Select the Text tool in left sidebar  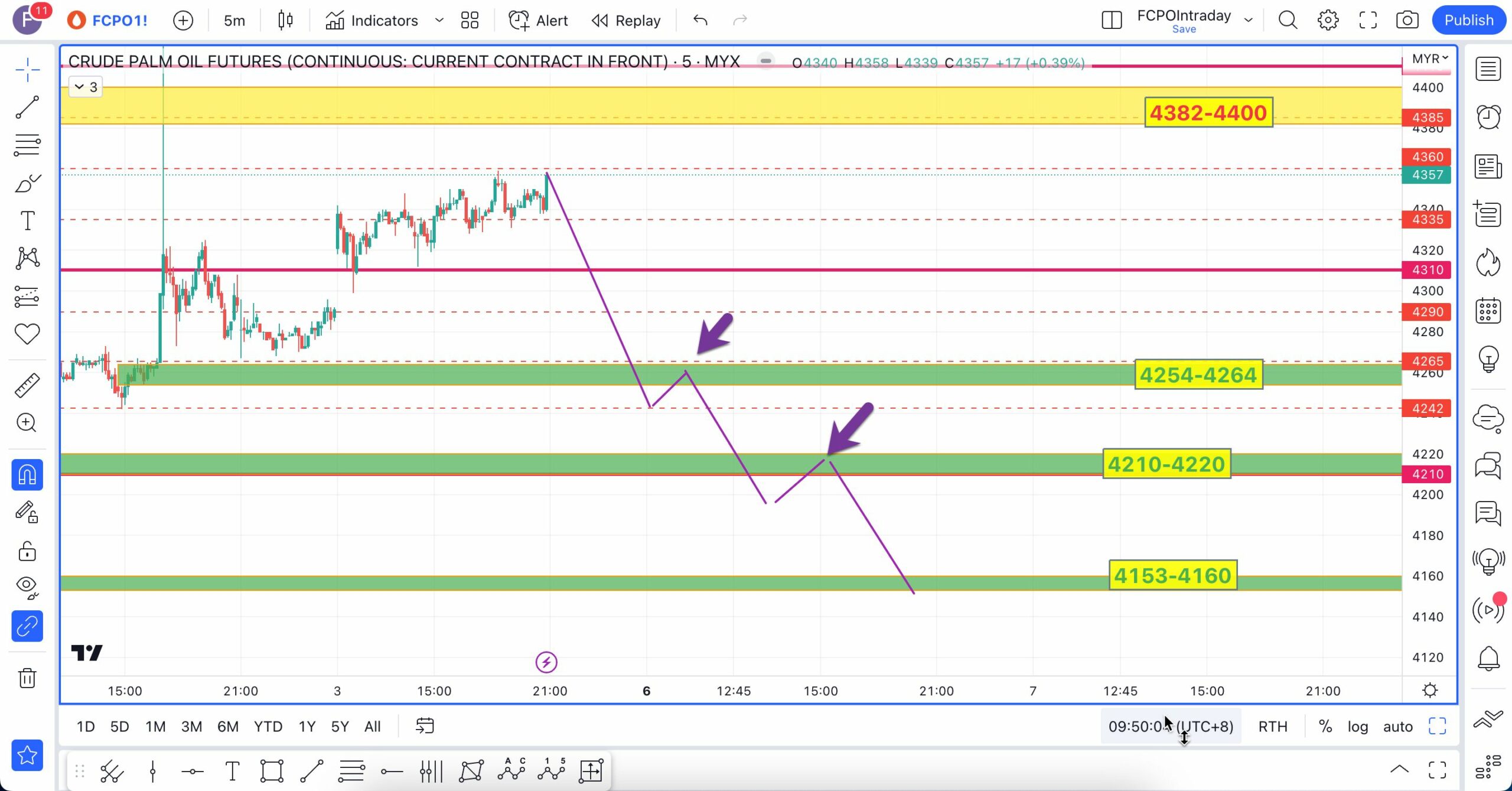coord(27,220)
